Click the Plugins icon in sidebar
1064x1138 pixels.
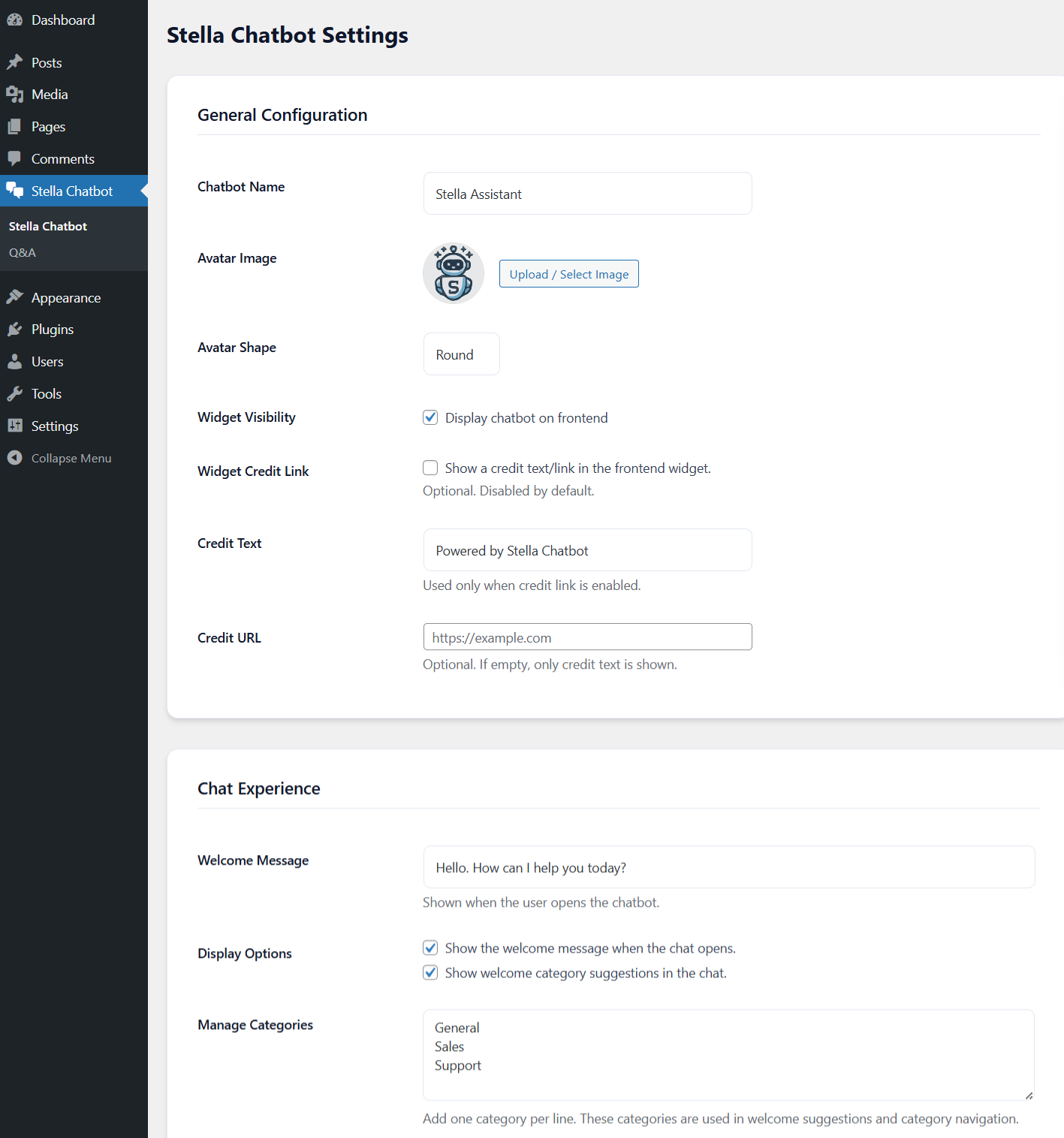pyautogui.click(x=15, y=329)
